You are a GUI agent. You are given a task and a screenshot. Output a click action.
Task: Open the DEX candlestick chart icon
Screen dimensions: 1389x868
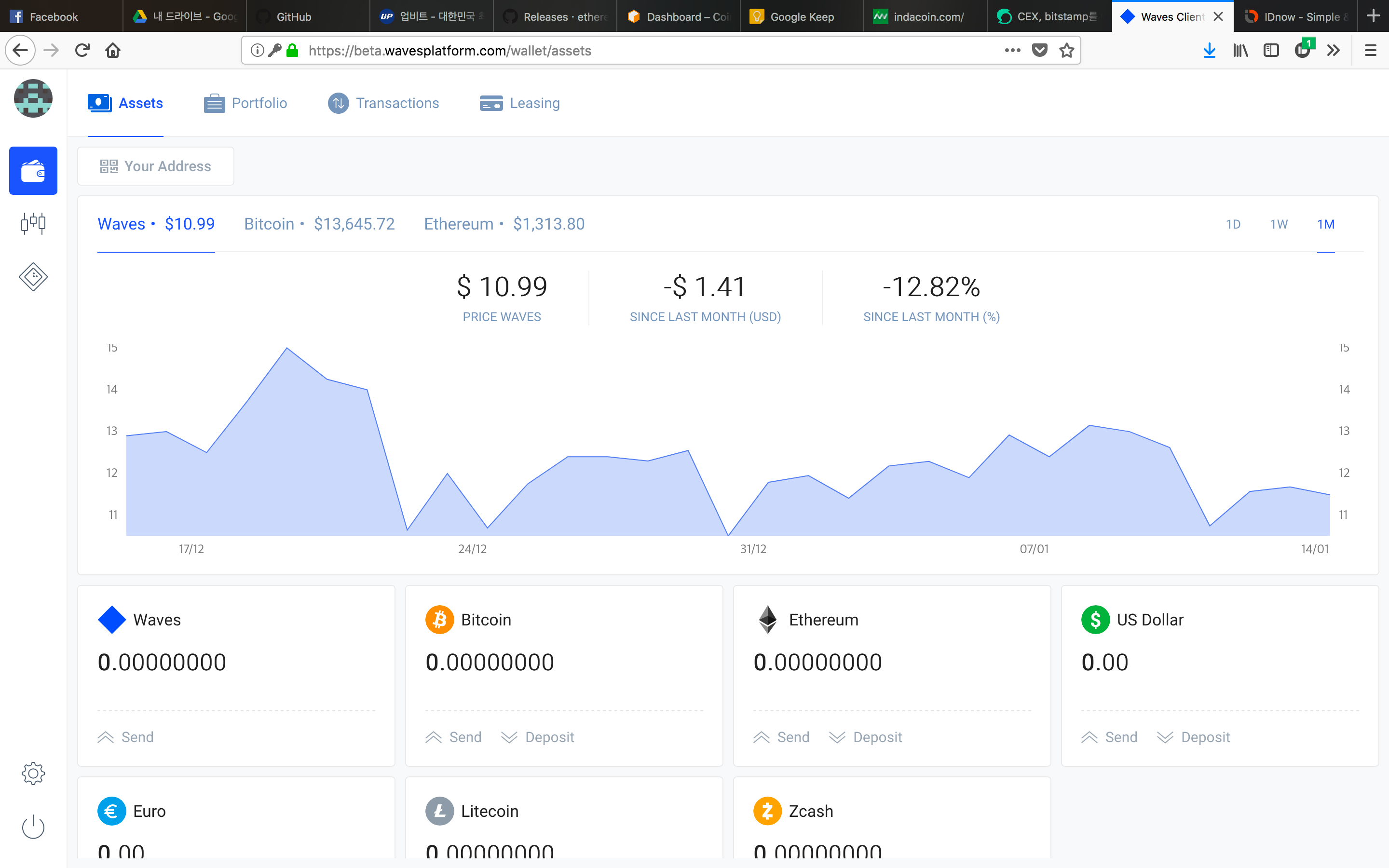pos(33,223)
